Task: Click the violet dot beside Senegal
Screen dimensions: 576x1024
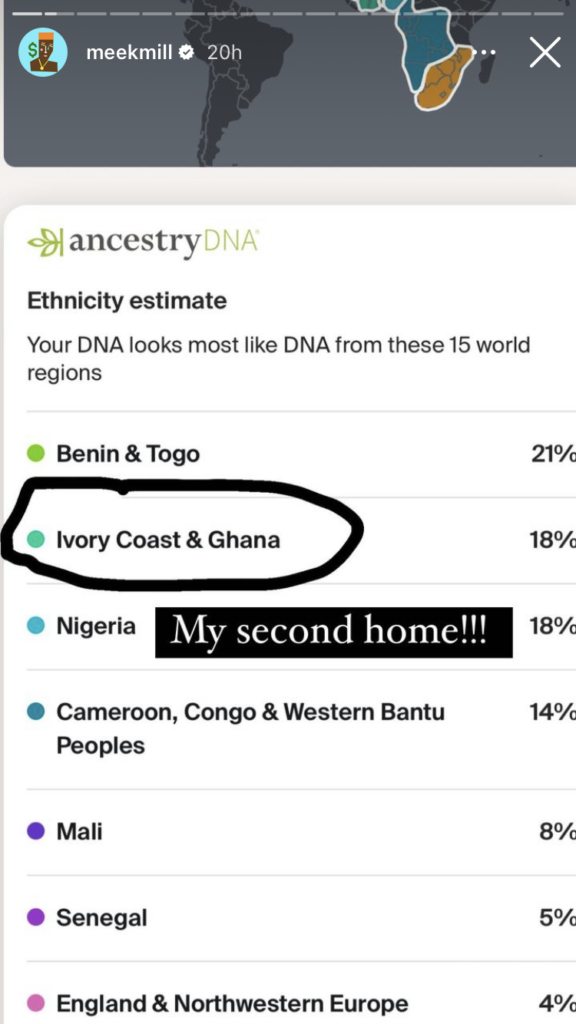Action: 37,917
